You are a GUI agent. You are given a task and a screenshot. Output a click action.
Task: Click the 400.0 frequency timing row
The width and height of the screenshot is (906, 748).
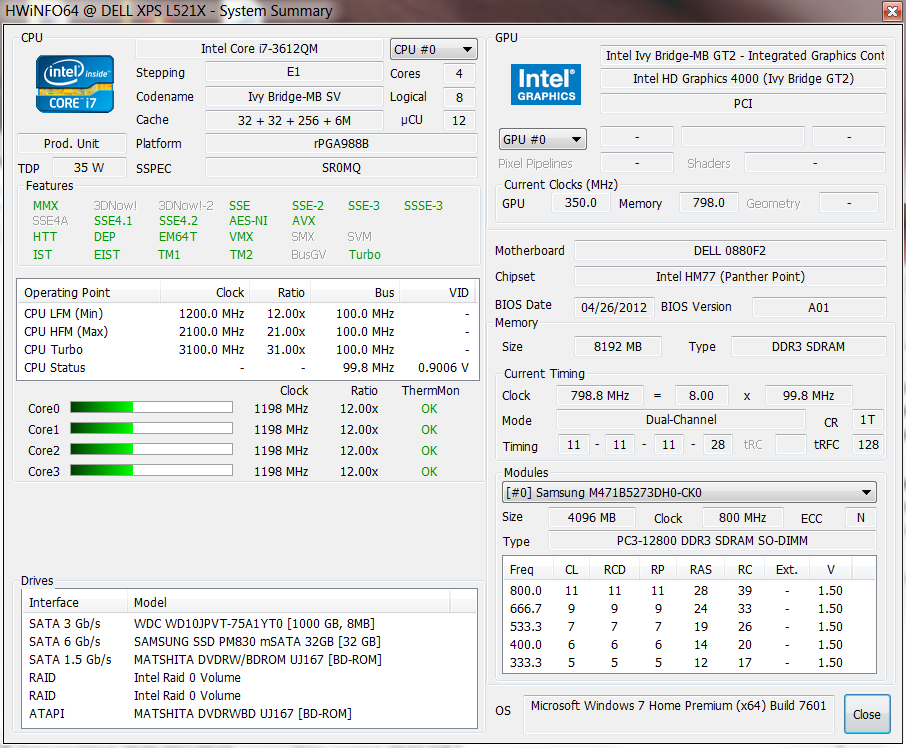[689, 644]
